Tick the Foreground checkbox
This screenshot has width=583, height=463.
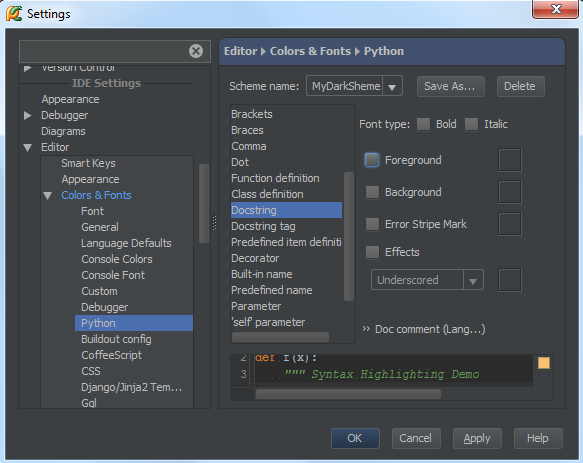(372, 160)
